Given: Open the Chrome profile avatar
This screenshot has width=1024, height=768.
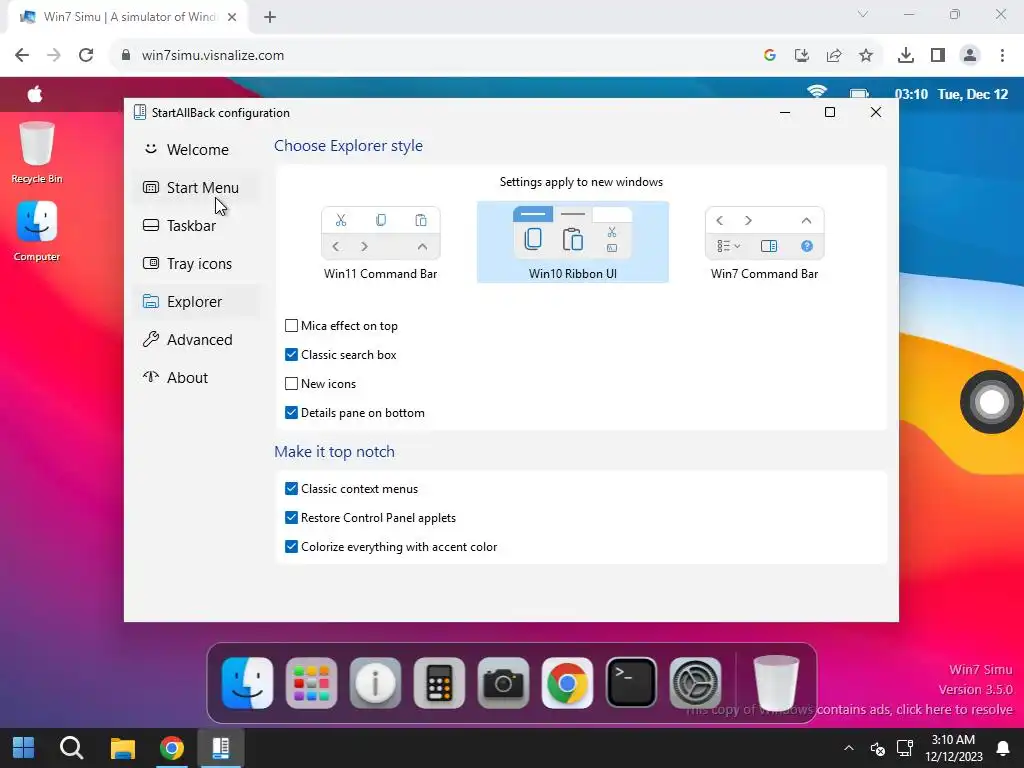Looking at the screenshot, I should tap(970, 55).
